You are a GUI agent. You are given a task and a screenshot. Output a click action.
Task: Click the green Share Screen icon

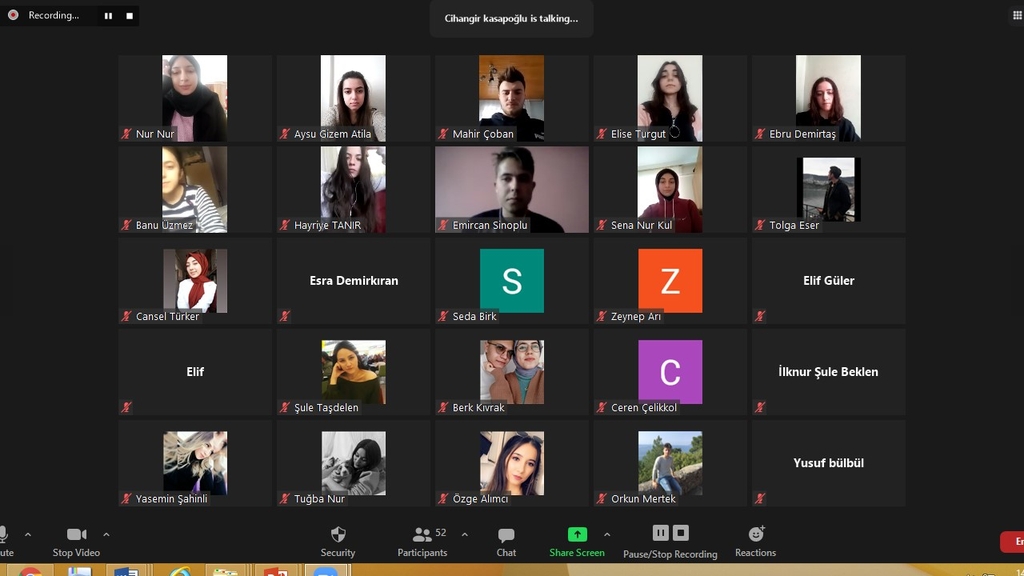point(577,535)
